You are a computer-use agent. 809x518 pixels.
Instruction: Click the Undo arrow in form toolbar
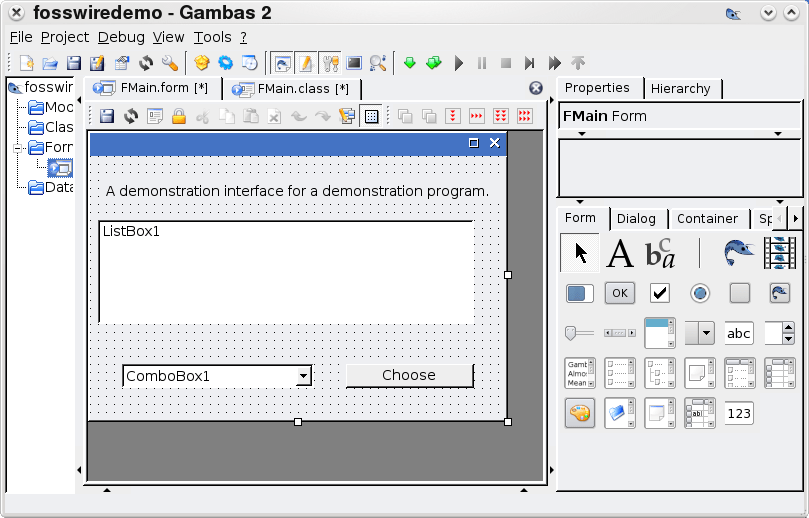[x=299, y=116]
